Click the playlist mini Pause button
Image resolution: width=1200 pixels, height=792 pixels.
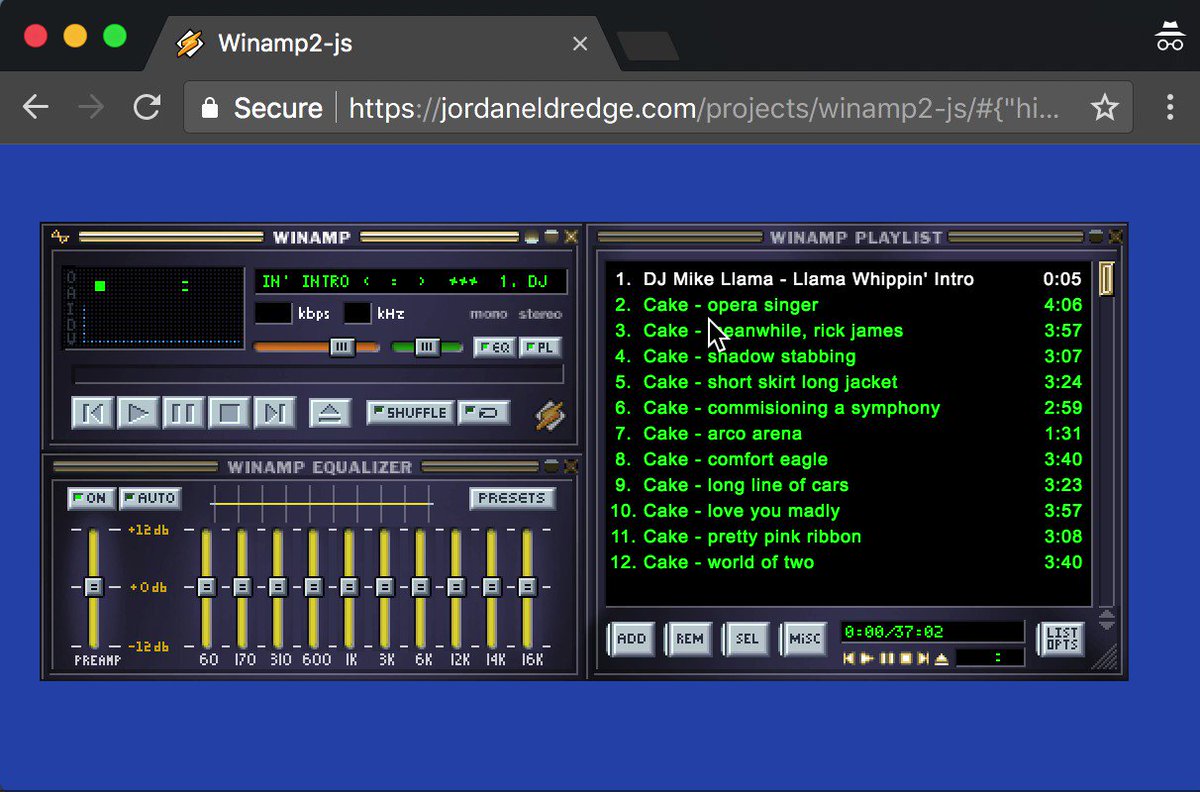click(x=886, y=658)
